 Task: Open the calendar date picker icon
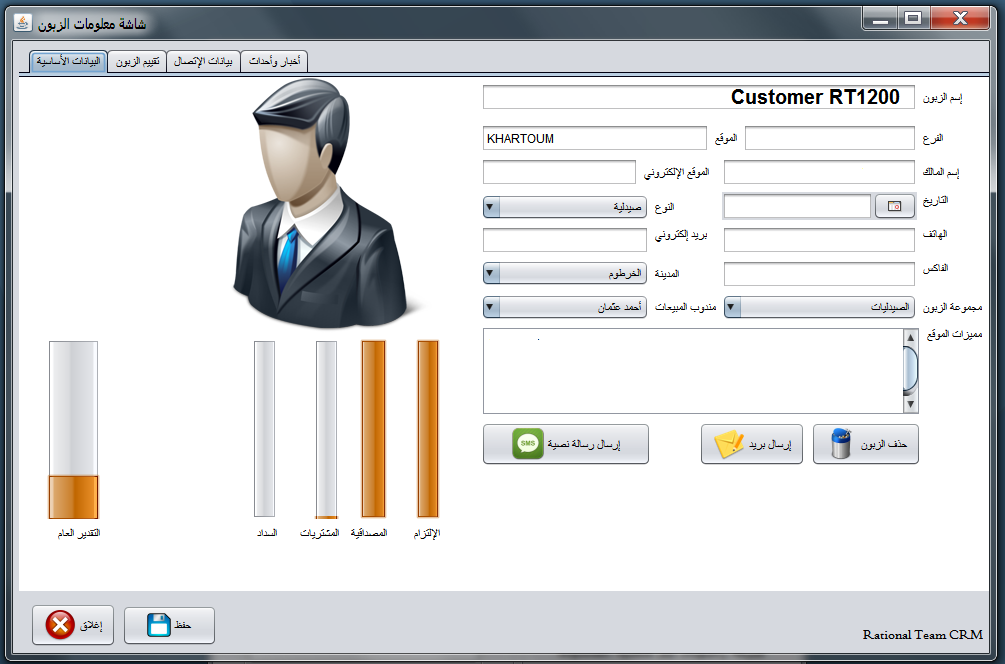[894, 206]
